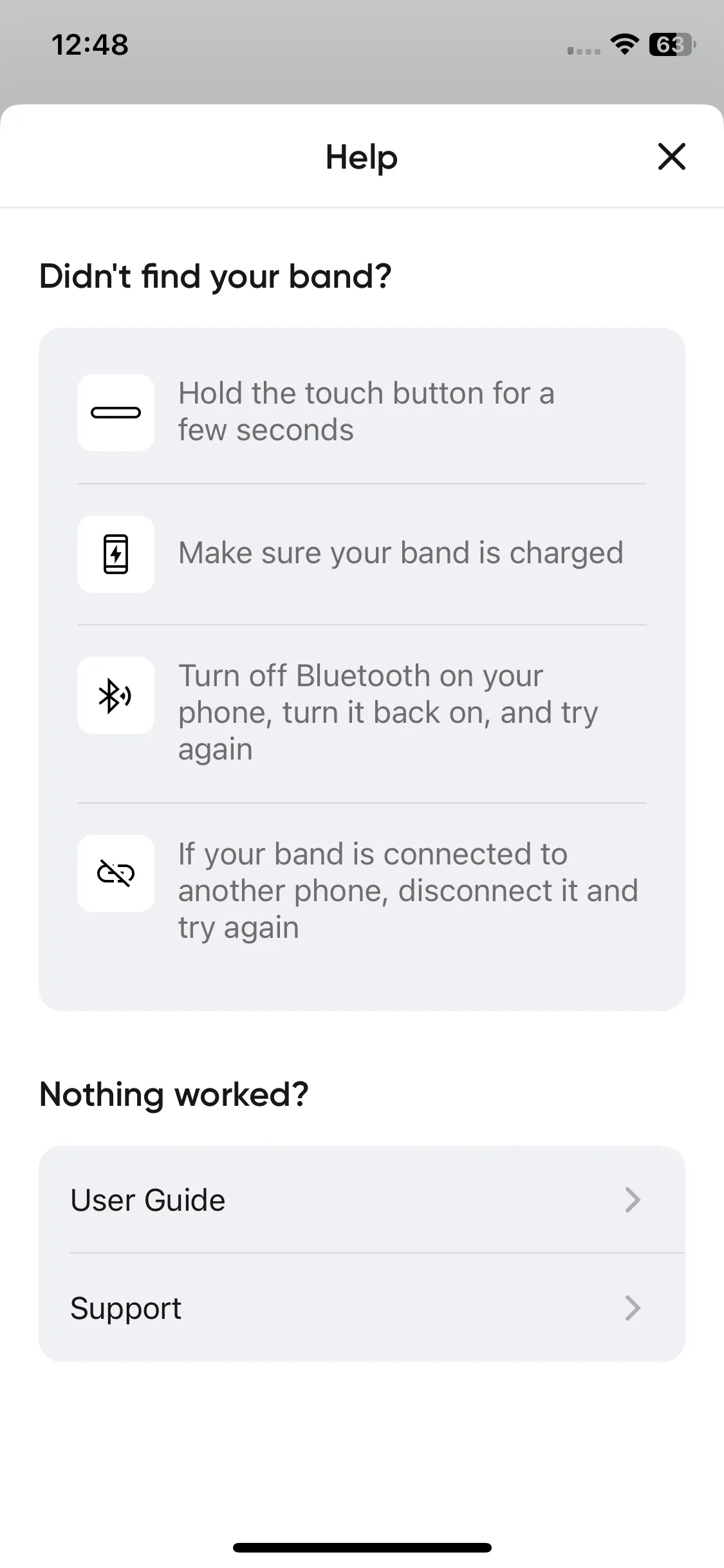The height and width of the screenshot is (1568, 724).
Task: Tap the Wi-Fi status icon
Action: (x=624, y=44)
